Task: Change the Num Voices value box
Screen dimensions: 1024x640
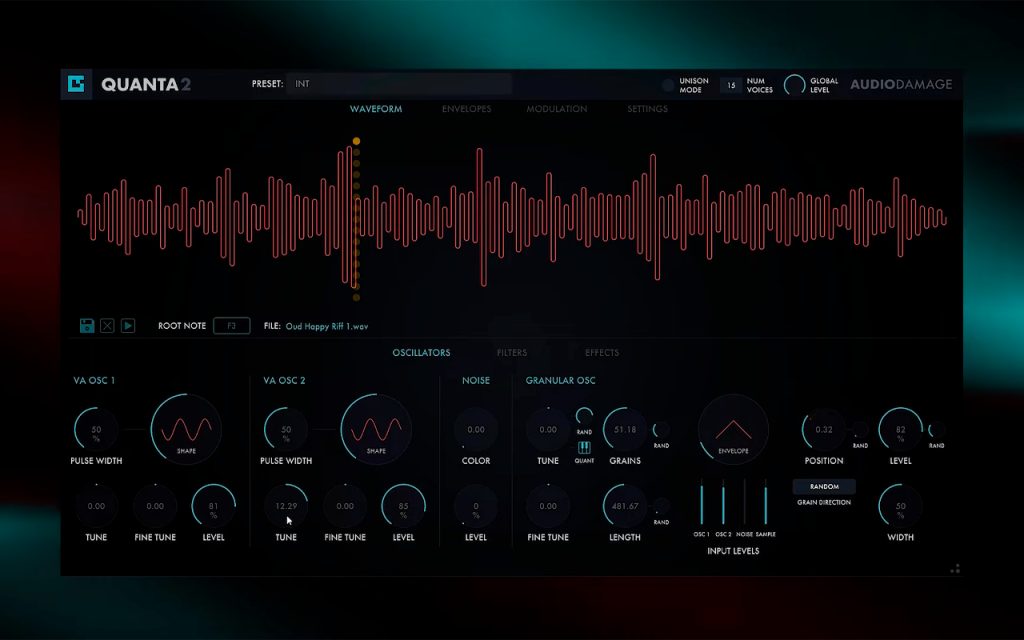Action: 731,85
